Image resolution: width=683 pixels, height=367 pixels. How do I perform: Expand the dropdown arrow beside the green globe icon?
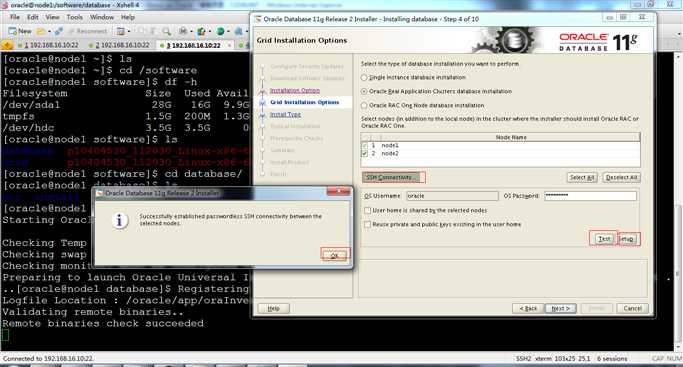pos(228,31)
